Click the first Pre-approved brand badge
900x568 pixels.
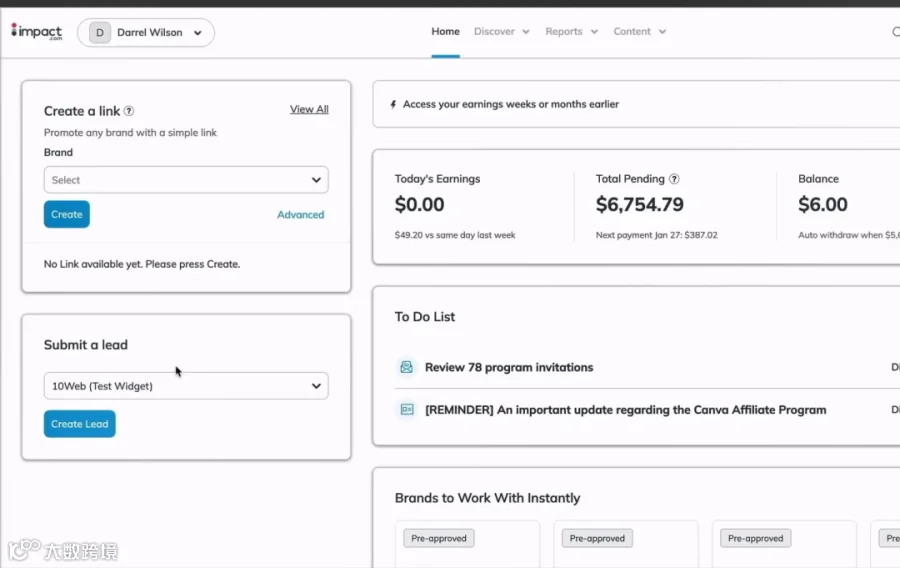click(439, 538)
